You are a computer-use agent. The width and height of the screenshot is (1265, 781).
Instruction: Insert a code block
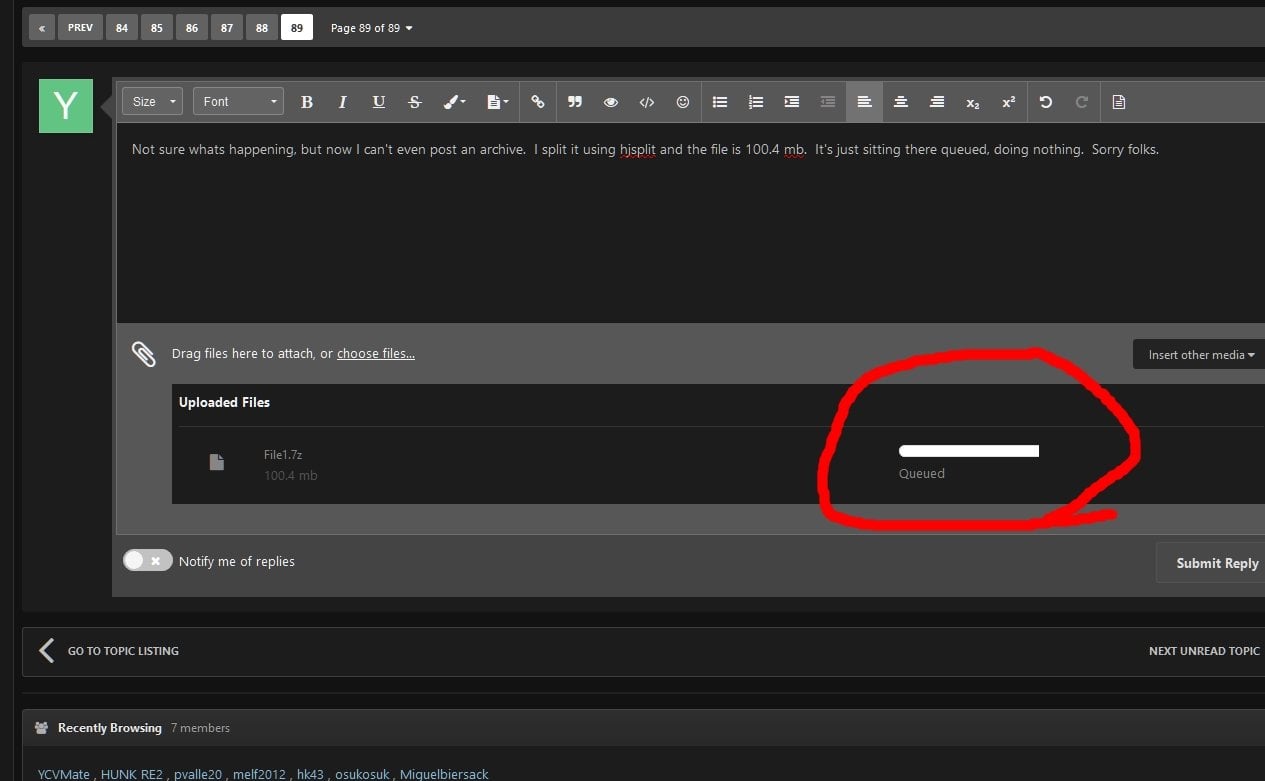click(647, 102)
